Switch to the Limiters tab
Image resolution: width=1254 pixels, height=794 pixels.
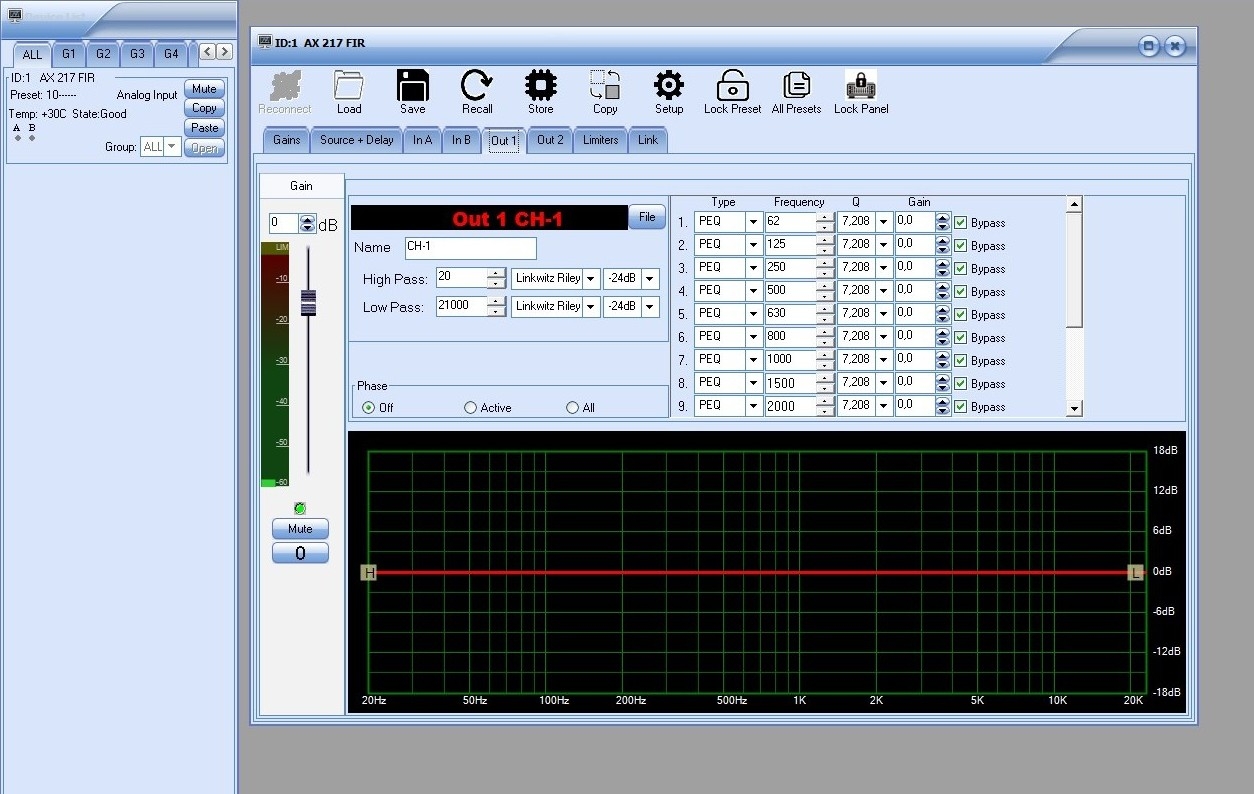(600, 140)
